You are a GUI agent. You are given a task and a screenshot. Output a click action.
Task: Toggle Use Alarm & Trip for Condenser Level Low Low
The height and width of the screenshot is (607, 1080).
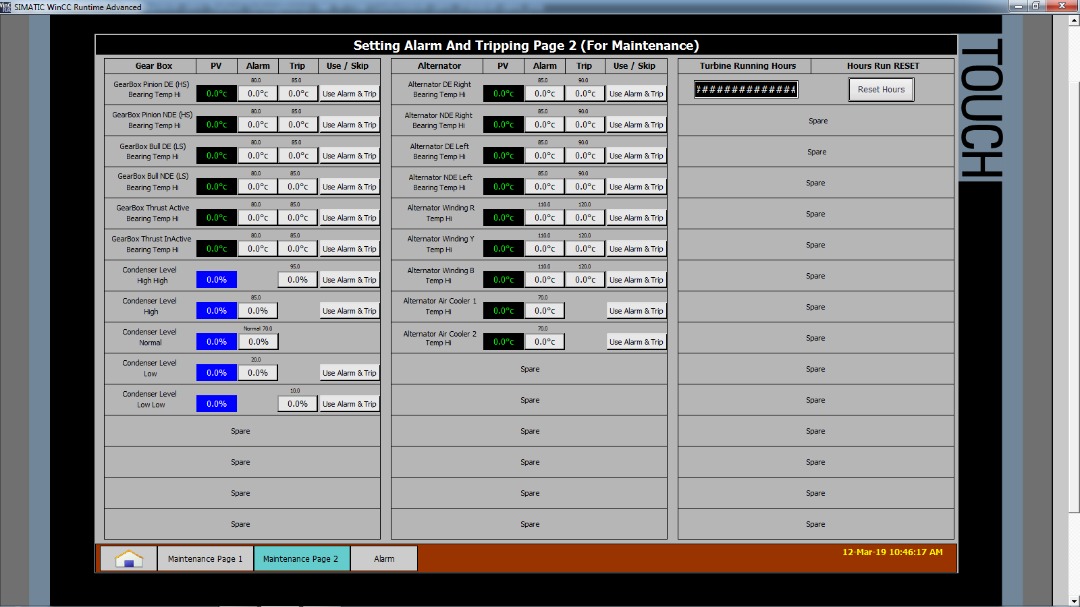click(349, 404)
